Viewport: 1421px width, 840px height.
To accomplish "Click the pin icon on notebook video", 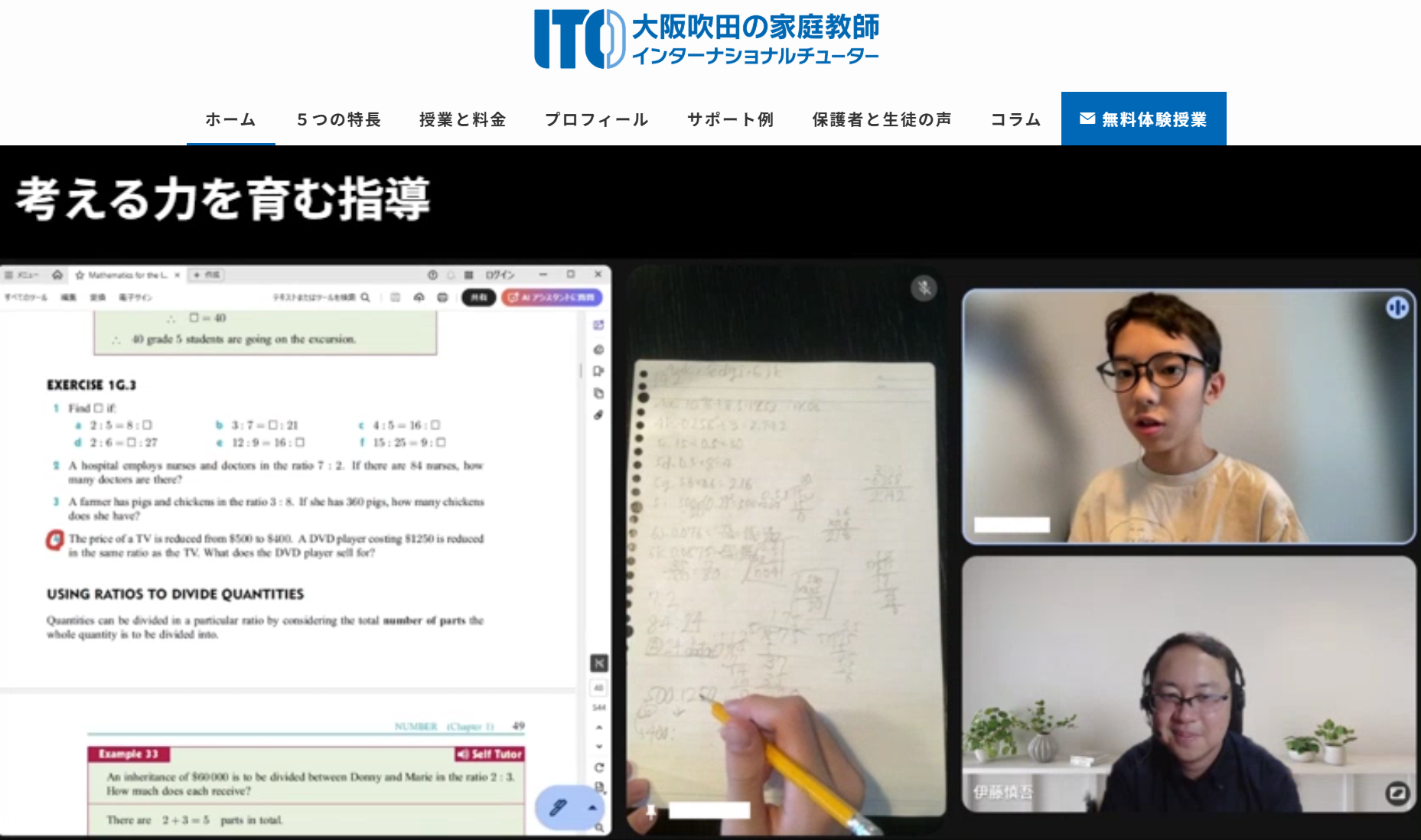I will [x=650, y=811].
